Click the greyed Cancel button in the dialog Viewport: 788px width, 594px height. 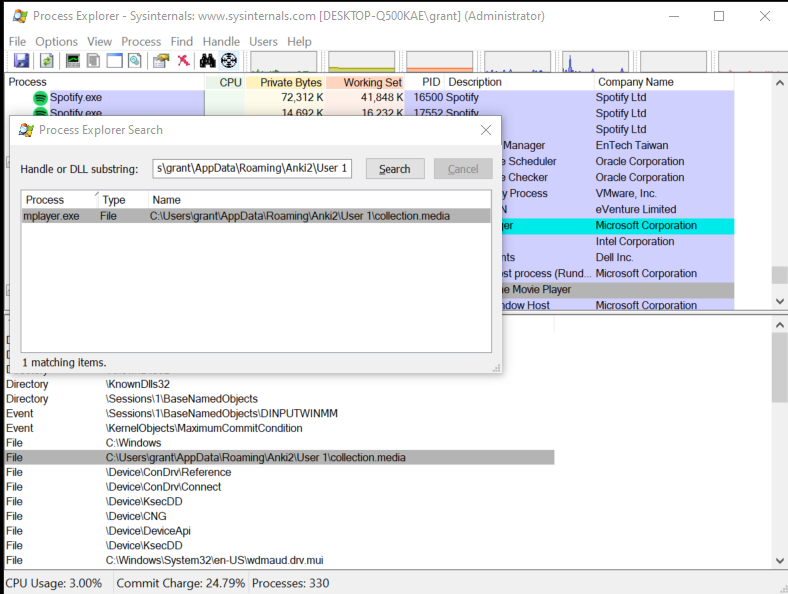pyautogui.click(x=463, y=169)
